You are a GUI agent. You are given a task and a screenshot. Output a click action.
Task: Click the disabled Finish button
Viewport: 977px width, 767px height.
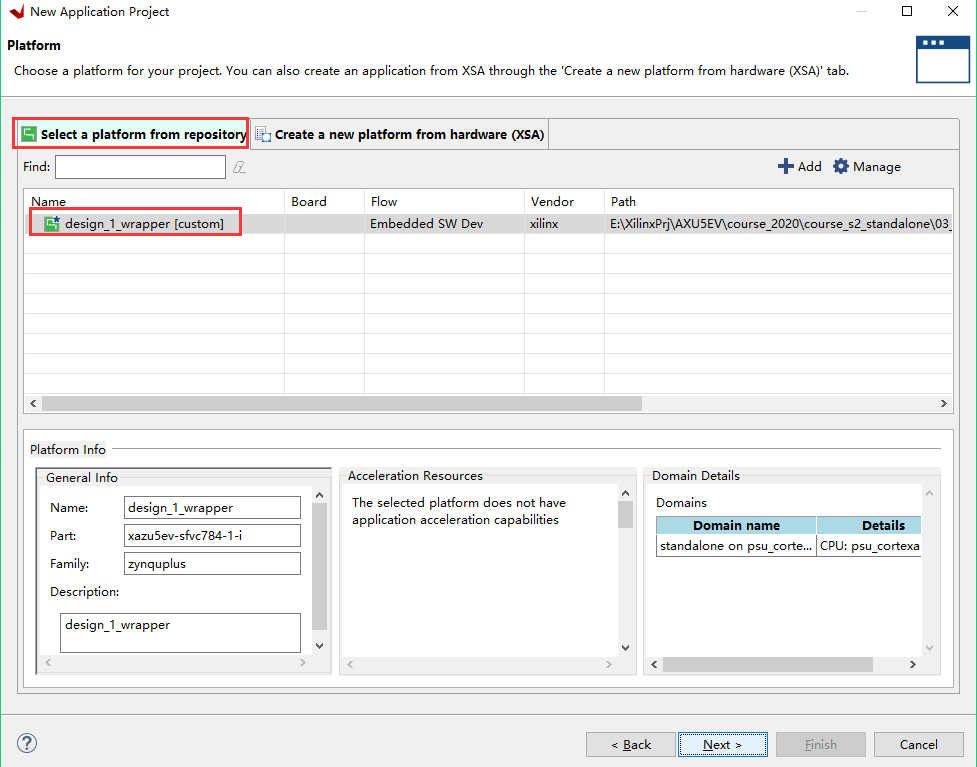click(821, 745)
